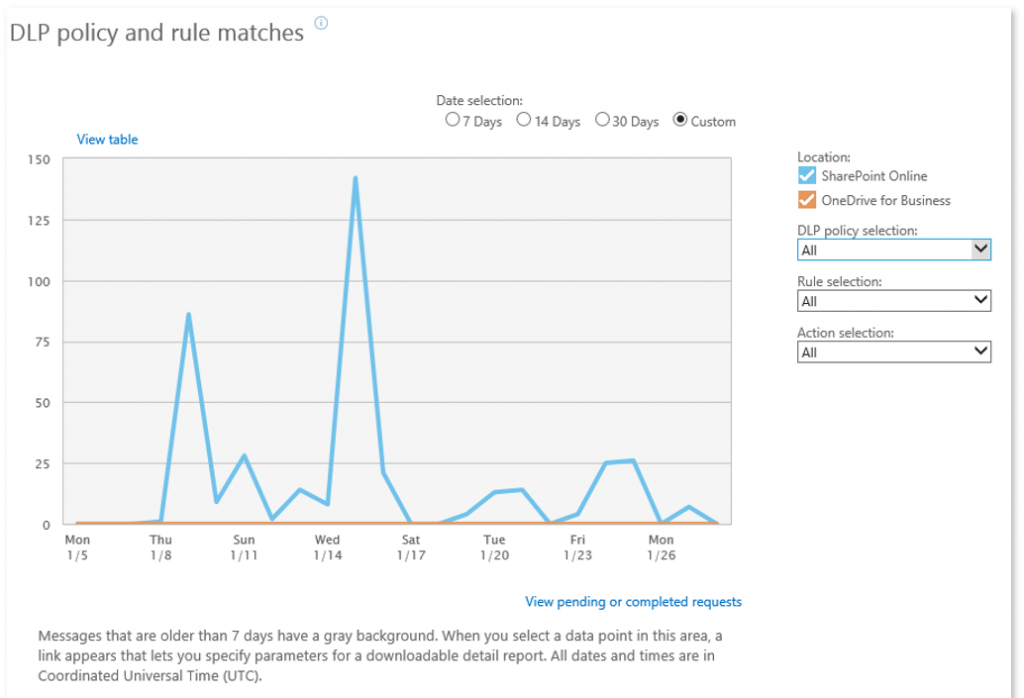Uncheck the SharePoint Online location checkbox
Viewport: 1024px width, 698px height.
pyautogui.click(x=807, y=175)
